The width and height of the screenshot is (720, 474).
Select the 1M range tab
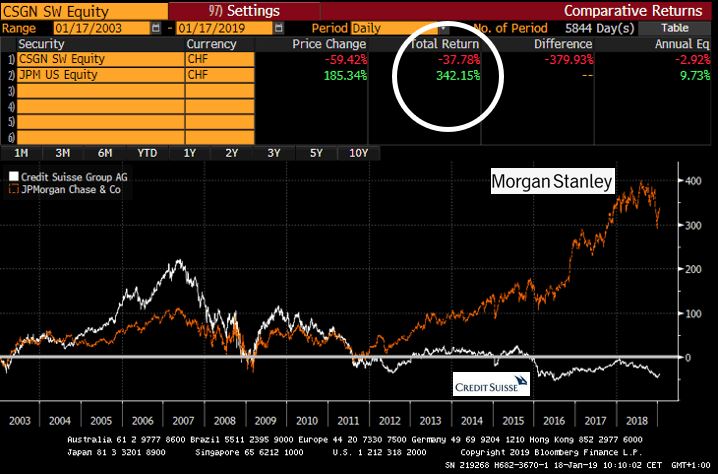21,153
